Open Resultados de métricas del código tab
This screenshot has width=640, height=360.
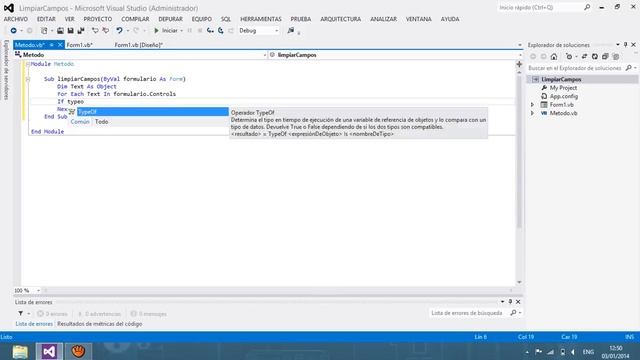pyautogui.click(x=100, y=324)
